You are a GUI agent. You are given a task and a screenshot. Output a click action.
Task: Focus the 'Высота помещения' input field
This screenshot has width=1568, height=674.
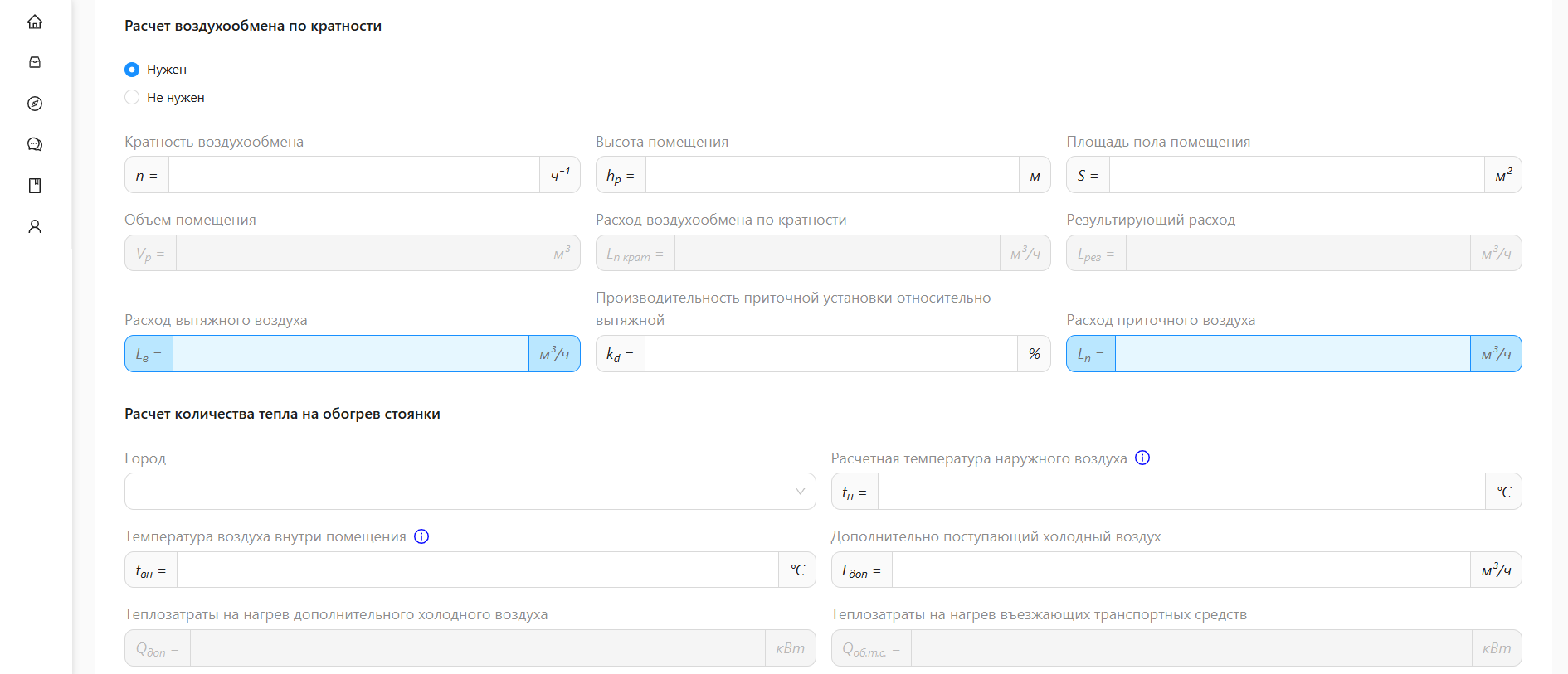(832, 175)
